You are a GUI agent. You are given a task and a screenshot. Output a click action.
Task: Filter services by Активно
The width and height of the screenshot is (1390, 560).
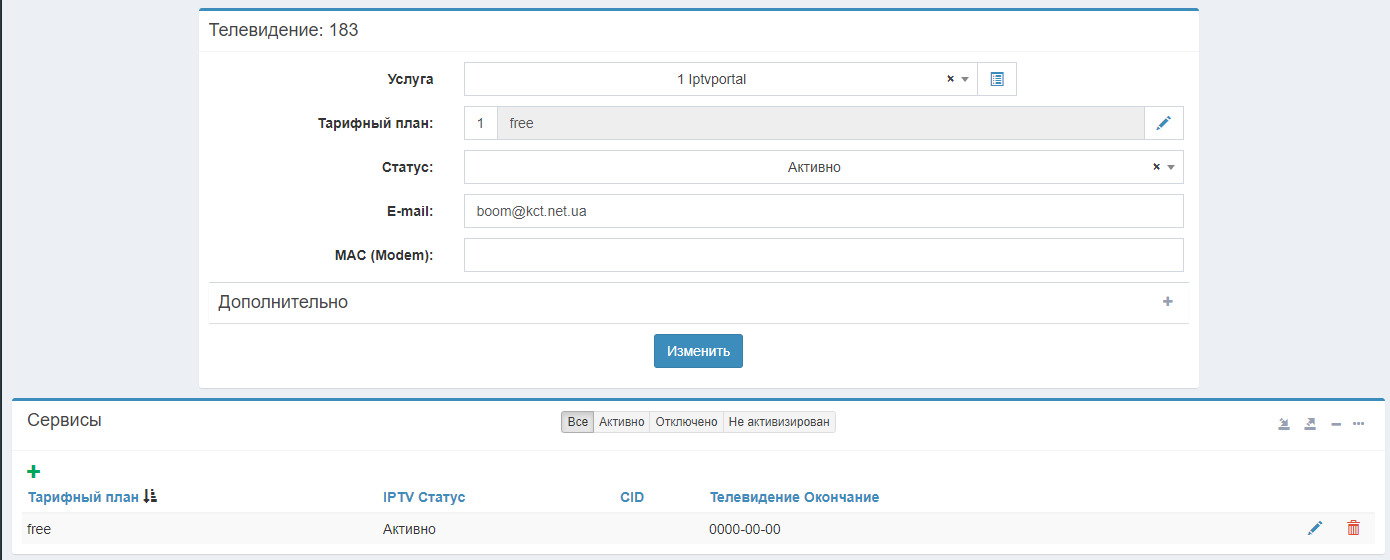[621, 422]
